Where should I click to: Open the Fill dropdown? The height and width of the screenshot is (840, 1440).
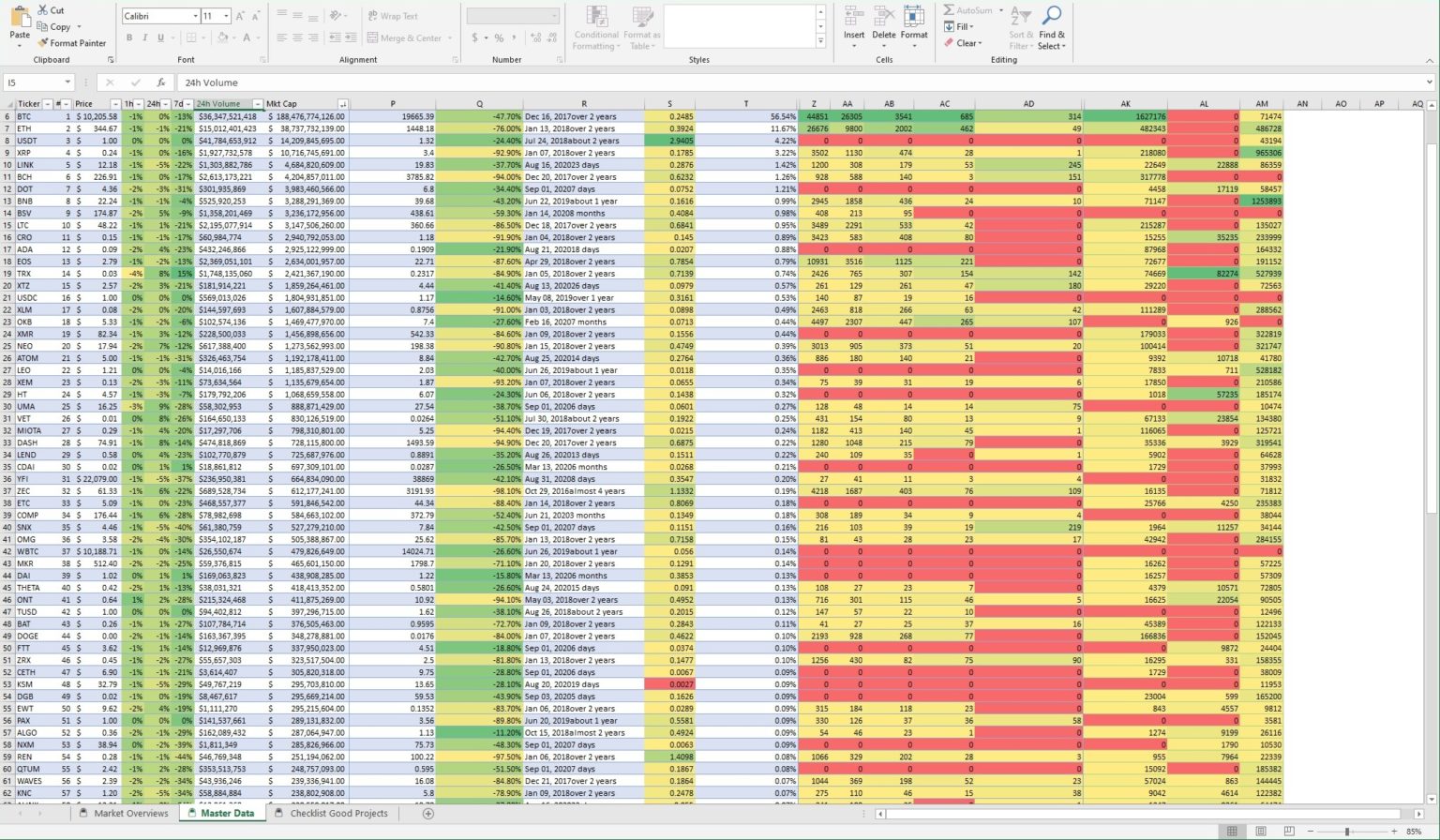pyautogui.click(x=957, y=26)
